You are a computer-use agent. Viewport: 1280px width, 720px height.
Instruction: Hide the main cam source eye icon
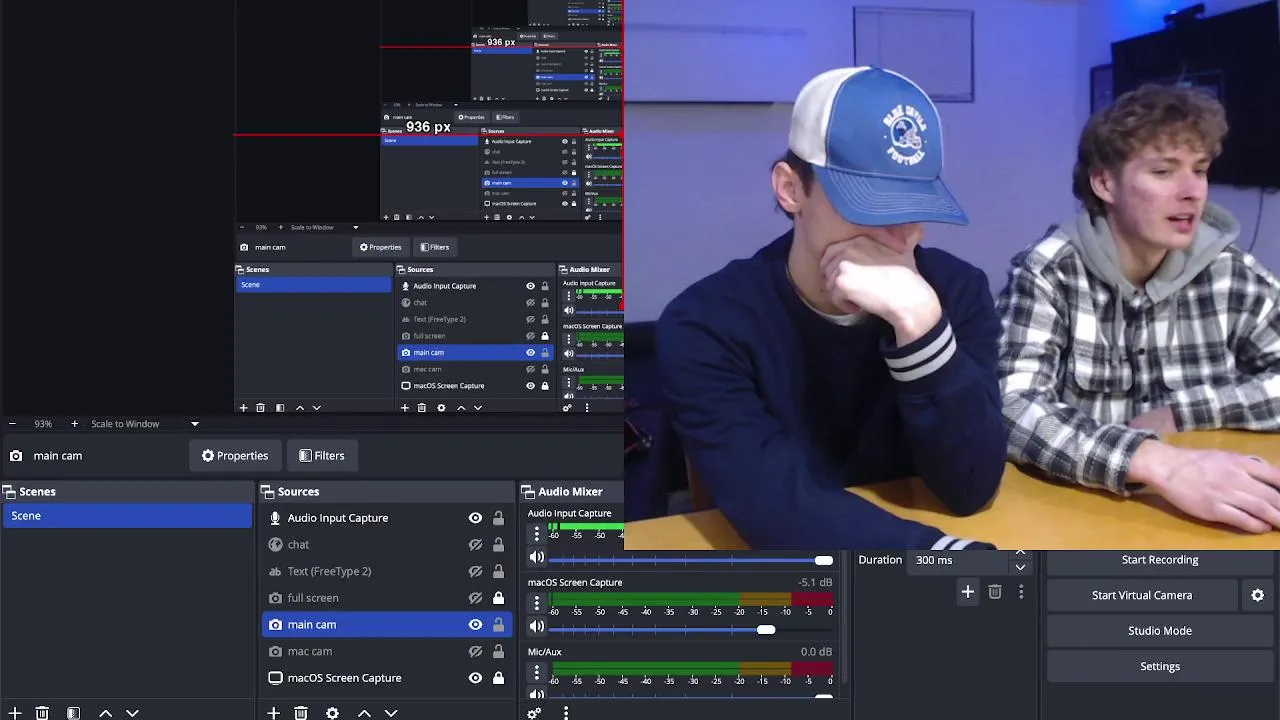475,625
